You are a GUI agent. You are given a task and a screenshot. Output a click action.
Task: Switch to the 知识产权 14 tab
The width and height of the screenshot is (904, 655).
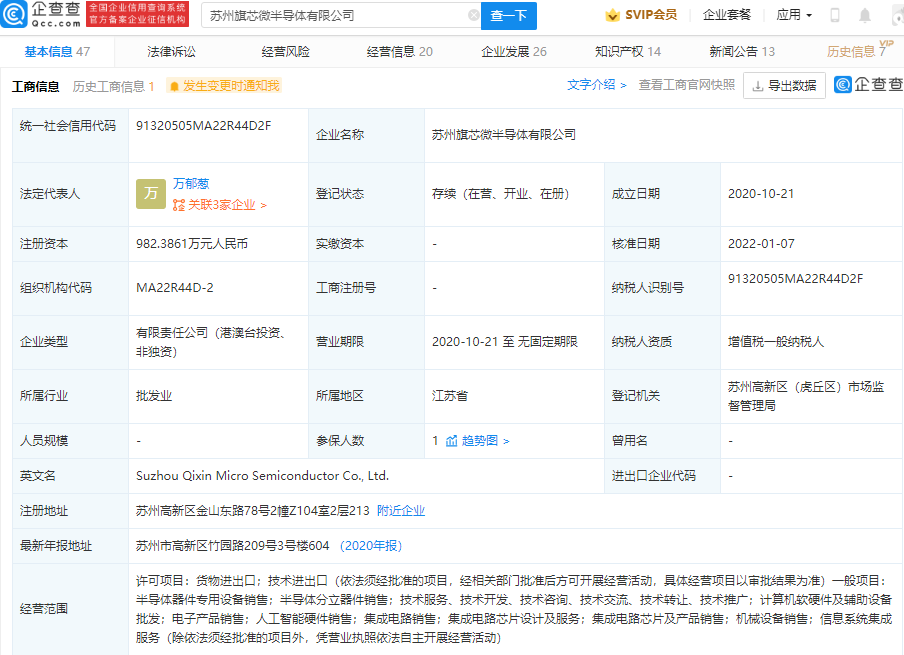628,52
